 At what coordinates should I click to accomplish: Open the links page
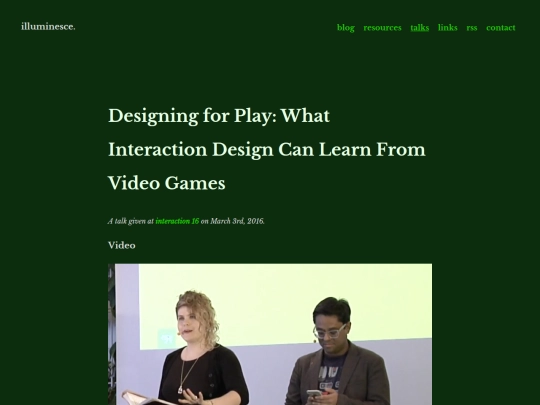click(x=447, y=28)
